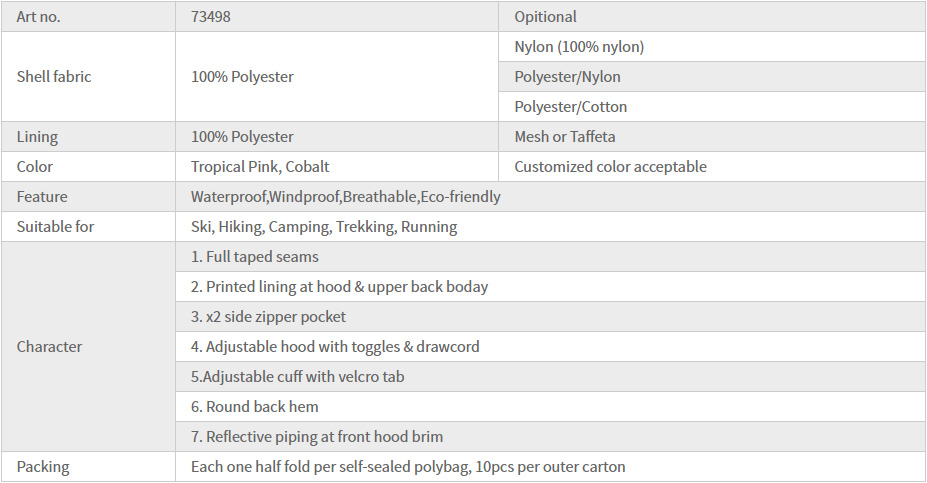This screenshot has height=483, width=927.
Task: Click the Waterproof, Windproof feature text
Action: 345,197
